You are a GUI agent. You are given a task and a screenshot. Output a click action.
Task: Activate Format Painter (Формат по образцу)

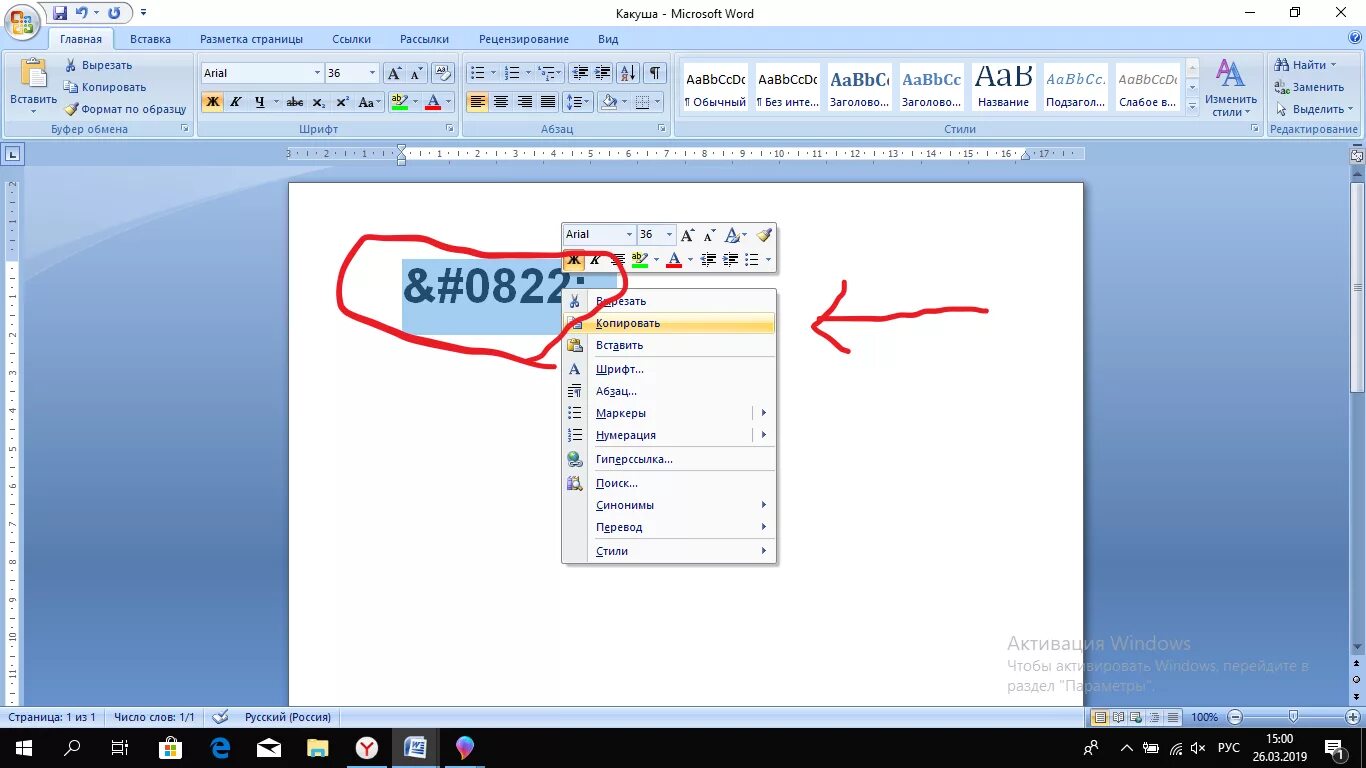(125, 109)
